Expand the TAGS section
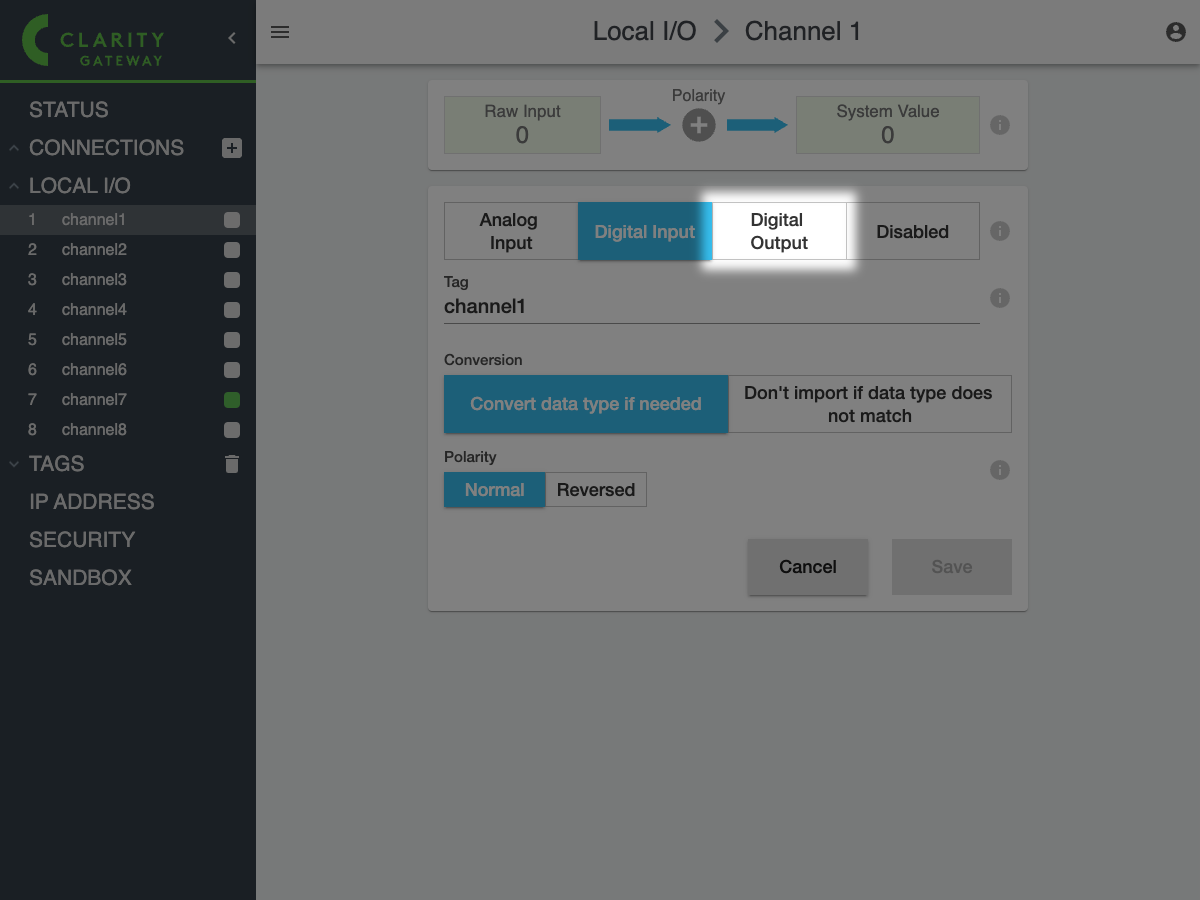Viewport: 1200px width, 900px height. [14, 464]
